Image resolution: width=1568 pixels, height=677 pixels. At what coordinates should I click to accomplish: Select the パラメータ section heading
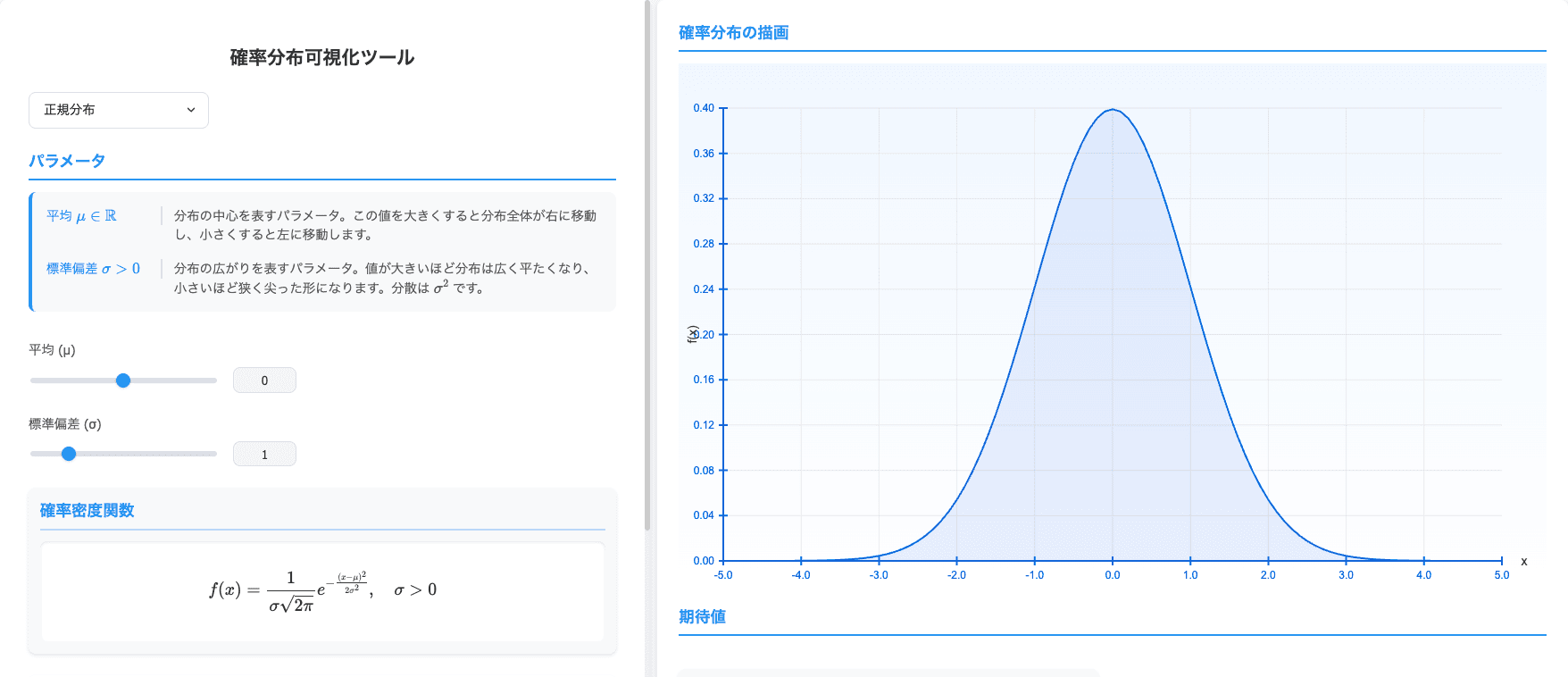point(67,161)
